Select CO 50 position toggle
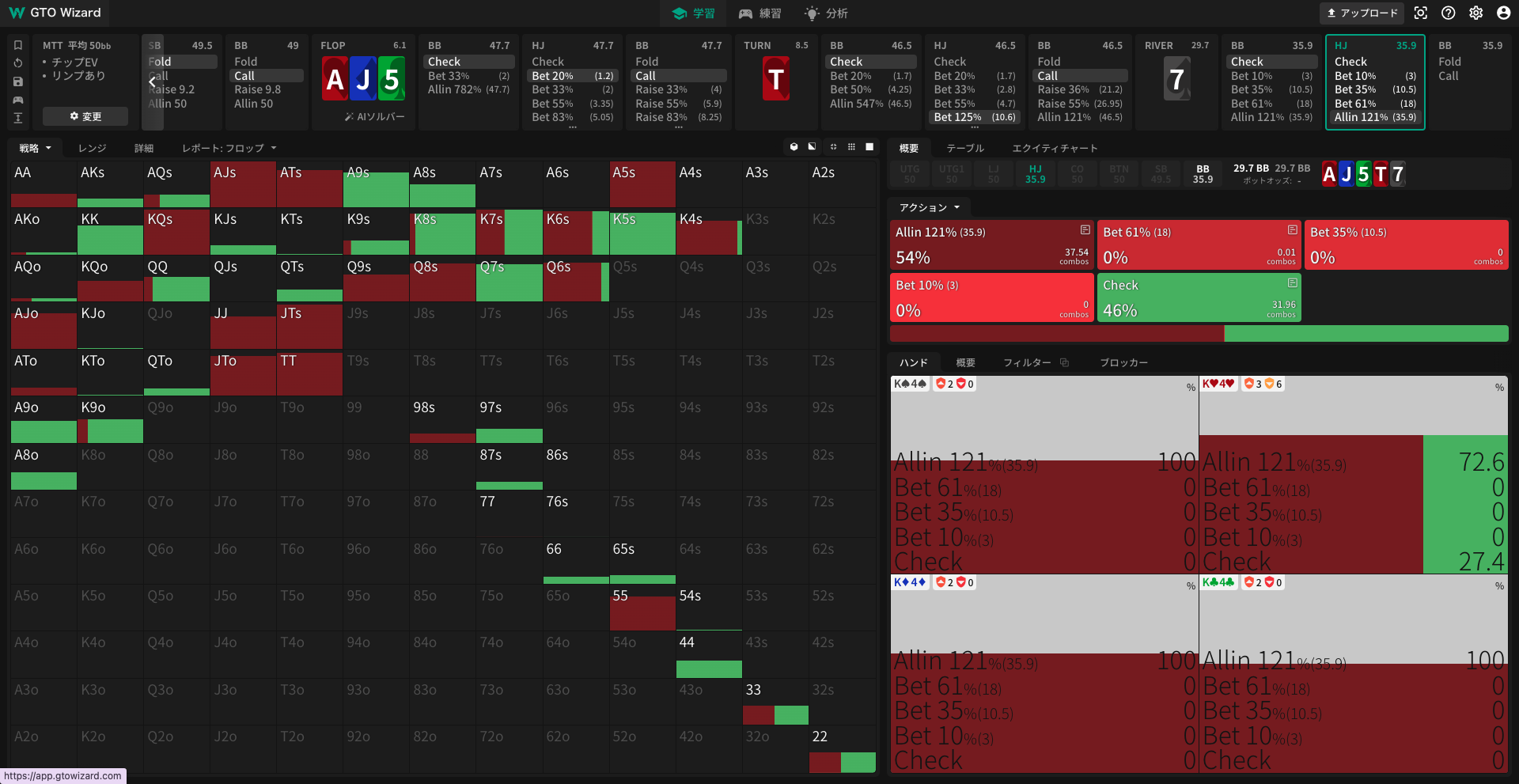1519x784 pixels. [1077, 174]
